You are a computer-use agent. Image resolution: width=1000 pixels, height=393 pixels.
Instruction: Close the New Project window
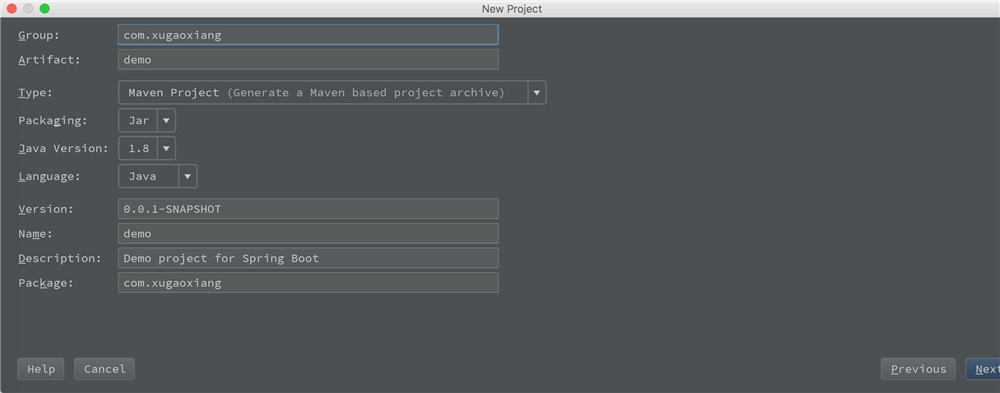(11, 9)
